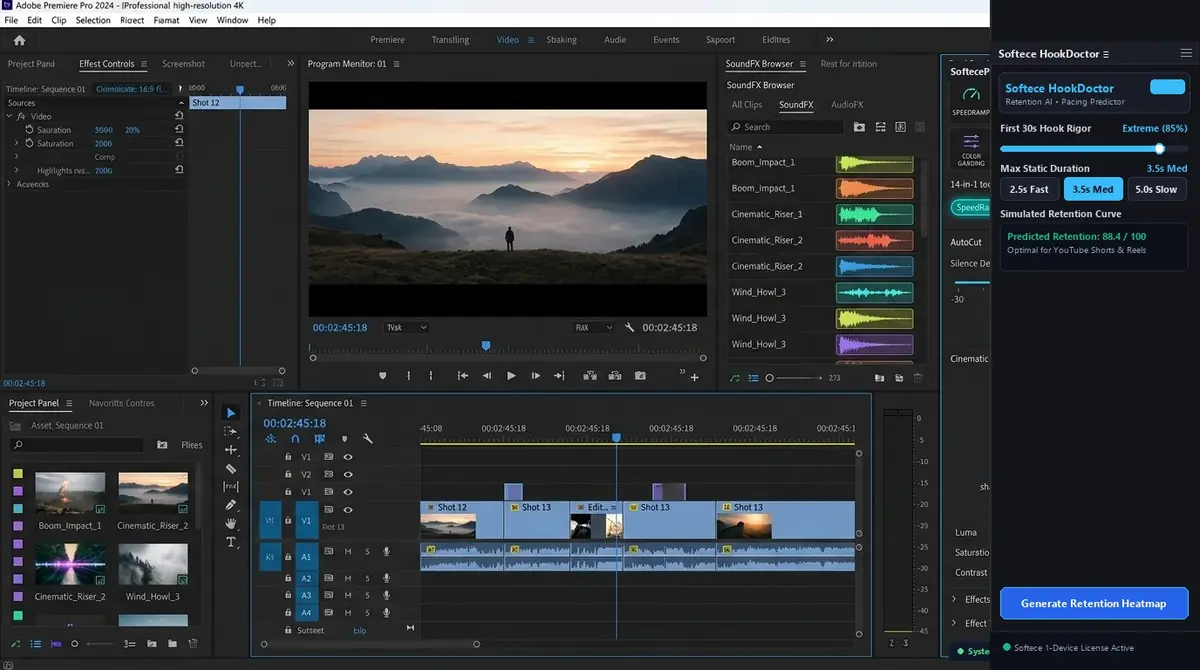Mute audio track A1

(x=348, y=551)
